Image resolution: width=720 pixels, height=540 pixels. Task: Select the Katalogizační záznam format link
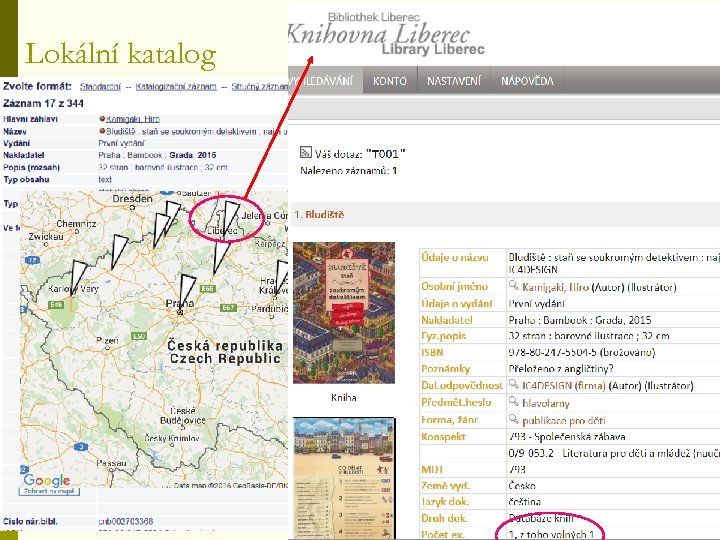(x=176, y=86)
